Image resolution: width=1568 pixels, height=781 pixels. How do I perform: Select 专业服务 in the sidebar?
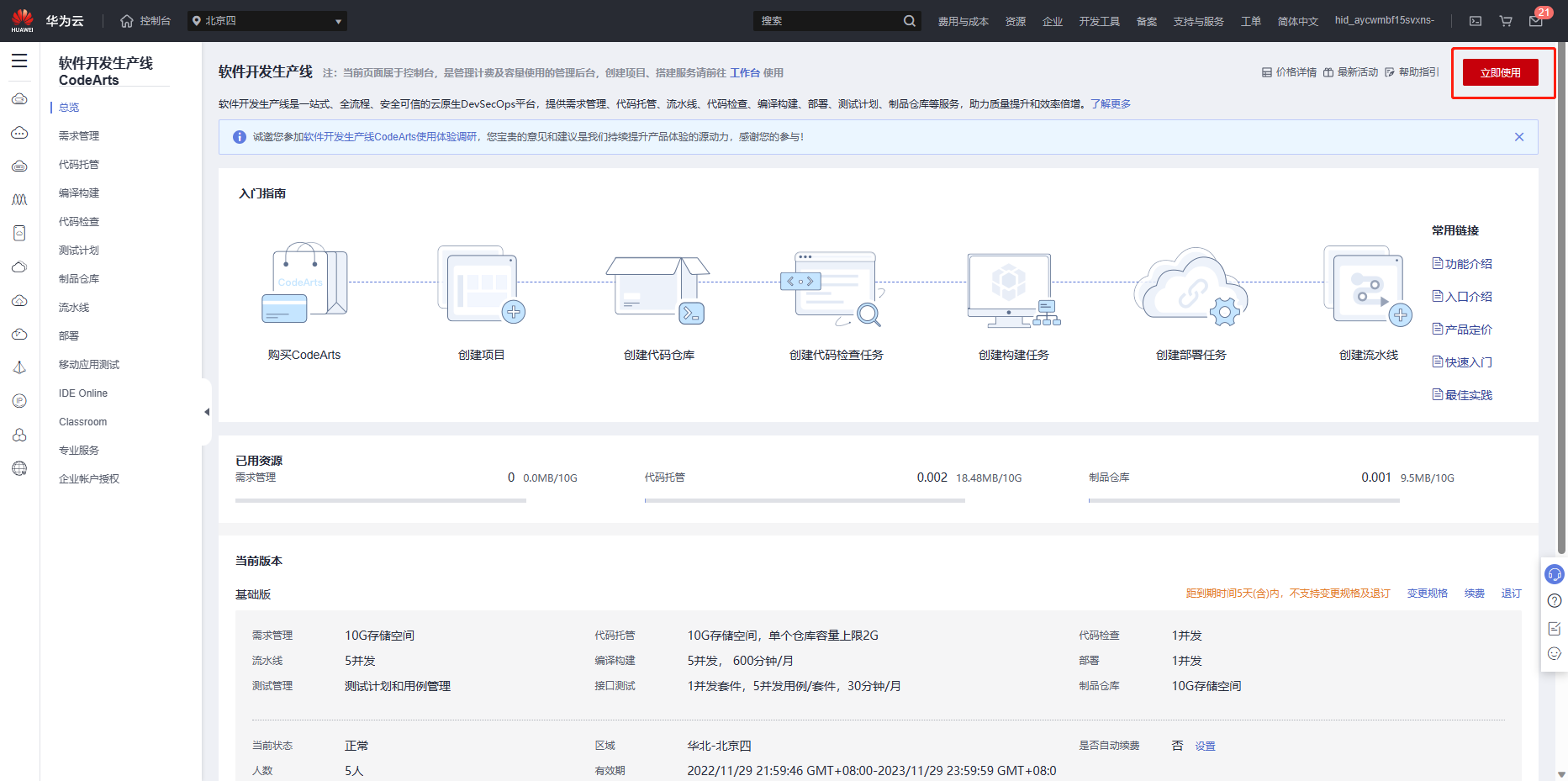click(x=79, y=451)
